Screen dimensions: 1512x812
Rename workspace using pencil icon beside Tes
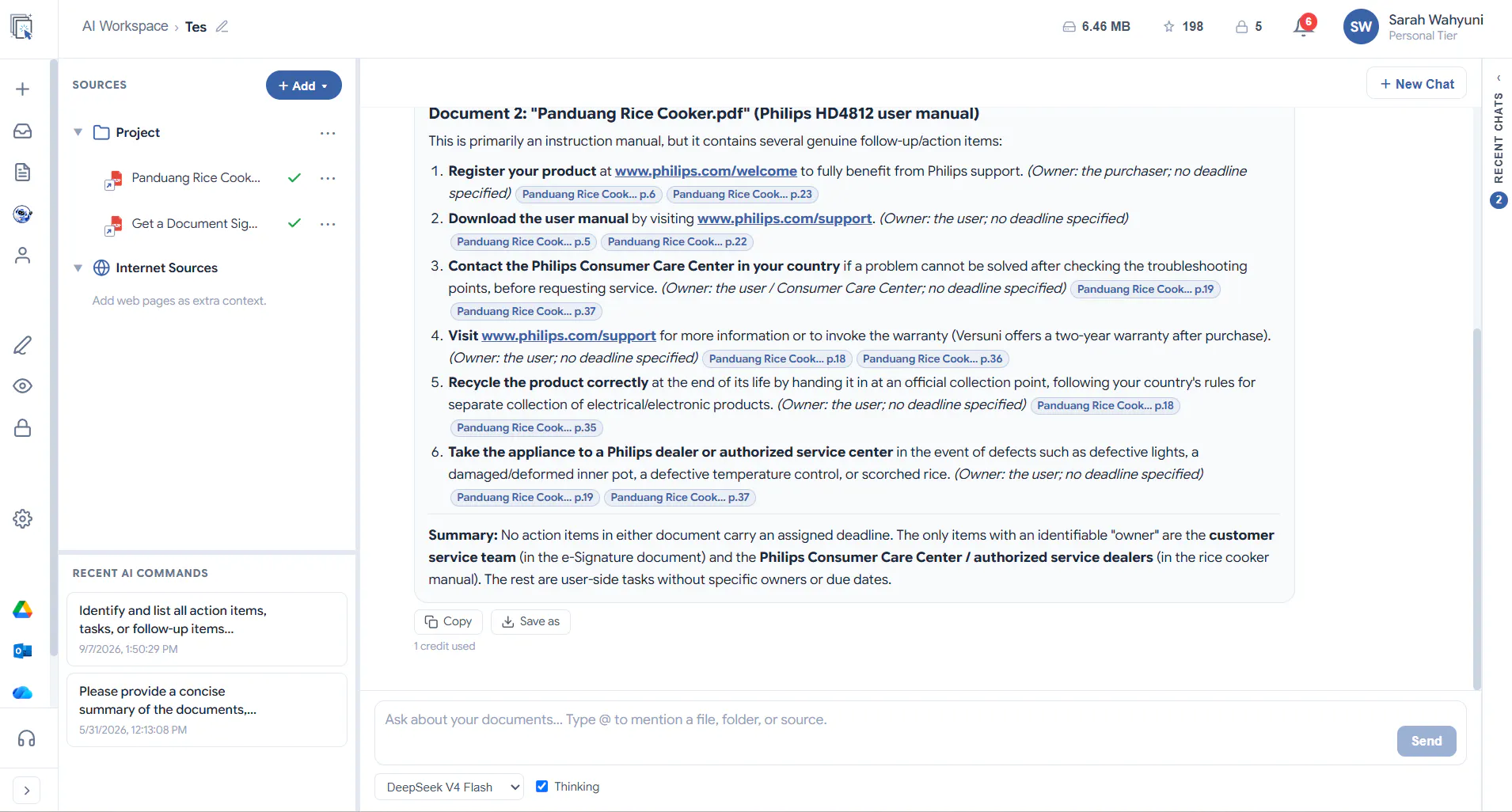point(222,26)
